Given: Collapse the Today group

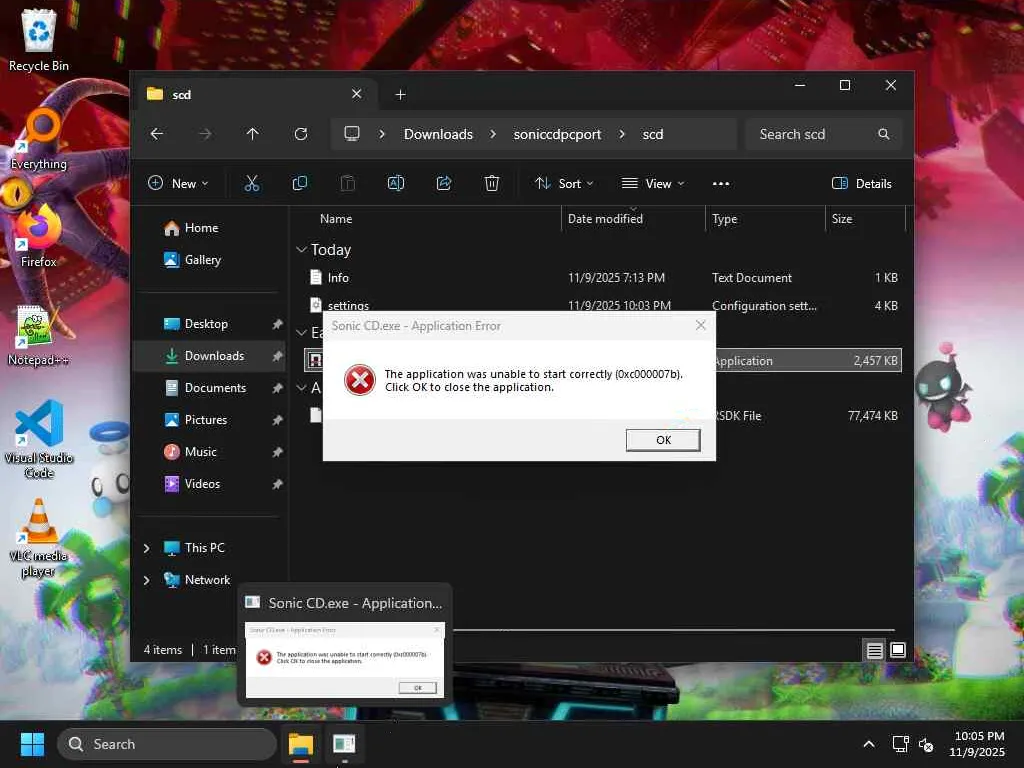Looking at the screenshot, I should 301,249.
